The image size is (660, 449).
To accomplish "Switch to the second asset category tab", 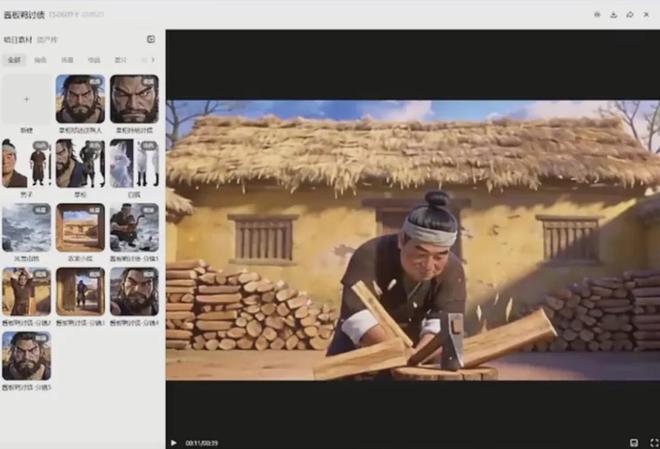I will coord(40,60).
